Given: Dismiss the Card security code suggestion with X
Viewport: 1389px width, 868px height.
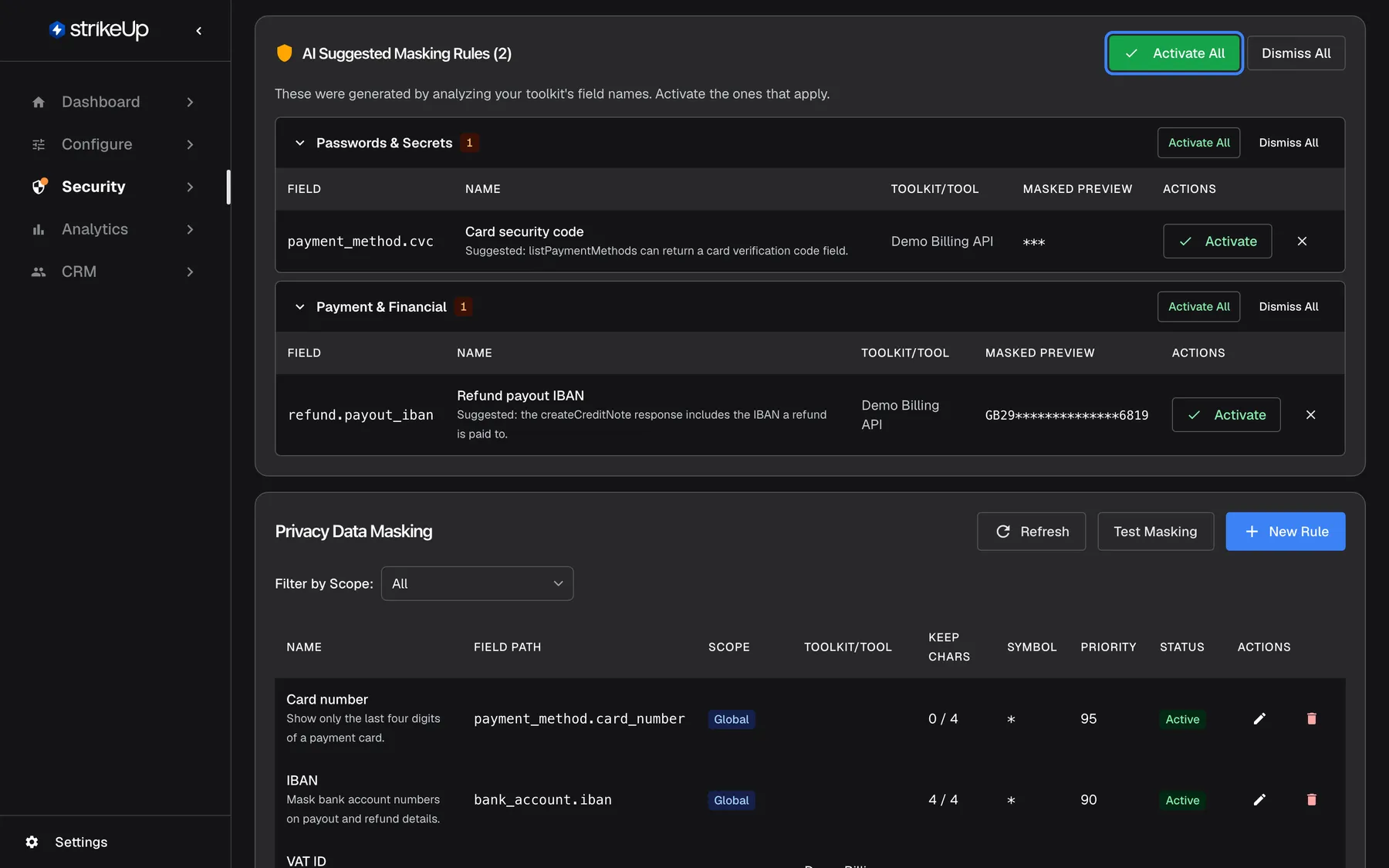Looking at the screenshot, I should coord(1302,241).
